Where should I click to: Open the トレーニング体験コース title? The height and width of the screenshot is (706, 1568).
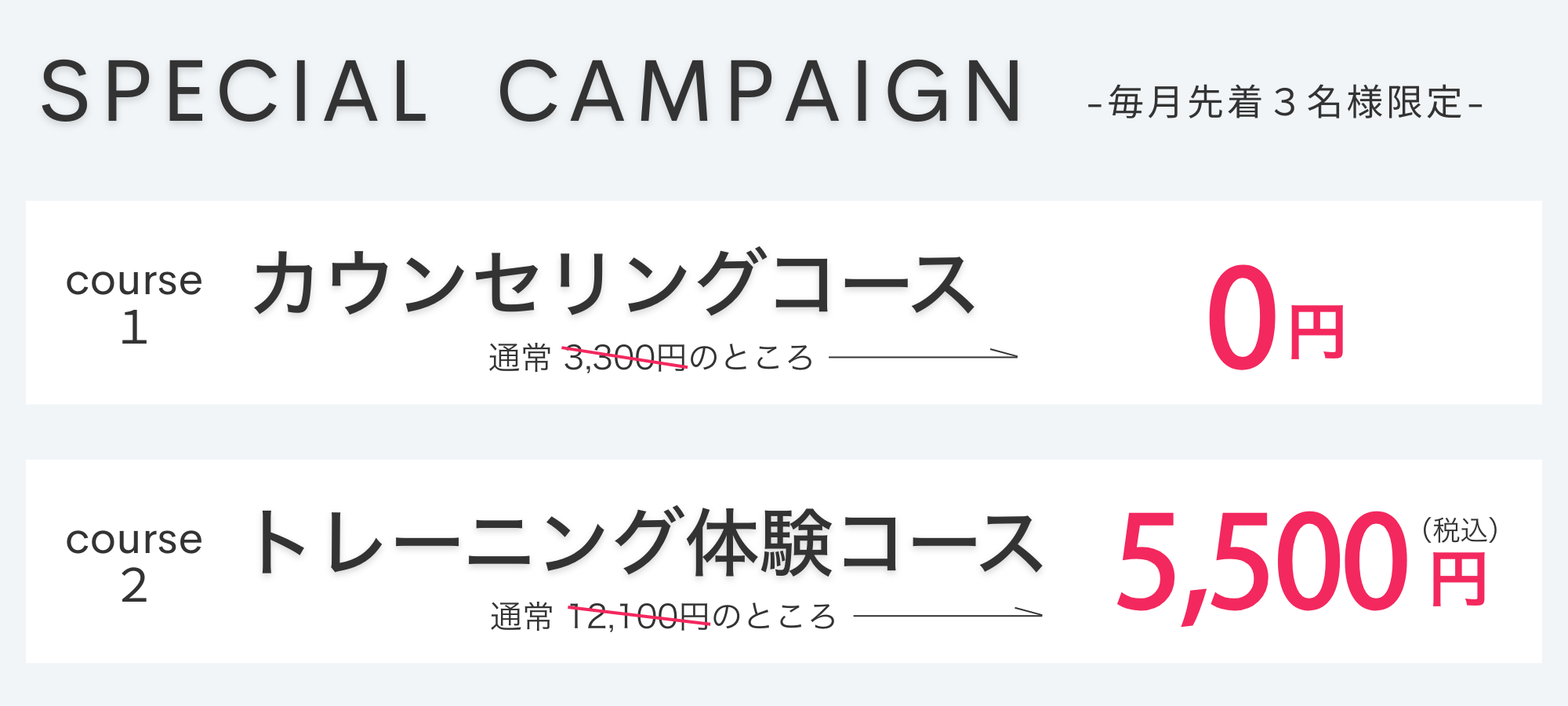[x=648, y=542]
